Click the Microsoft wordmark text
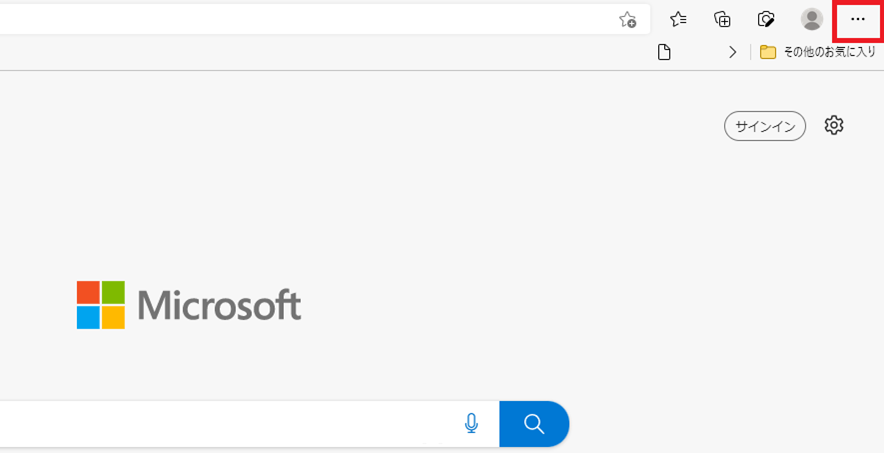Viewport: 884px width, 453px height. click(219, 305)
